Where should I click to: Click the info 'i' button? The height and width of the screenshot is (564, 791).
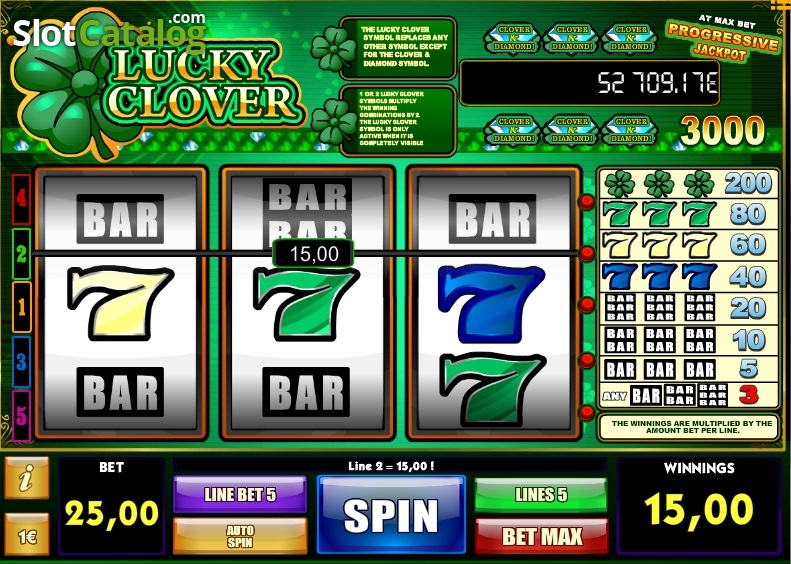[27, 478]
